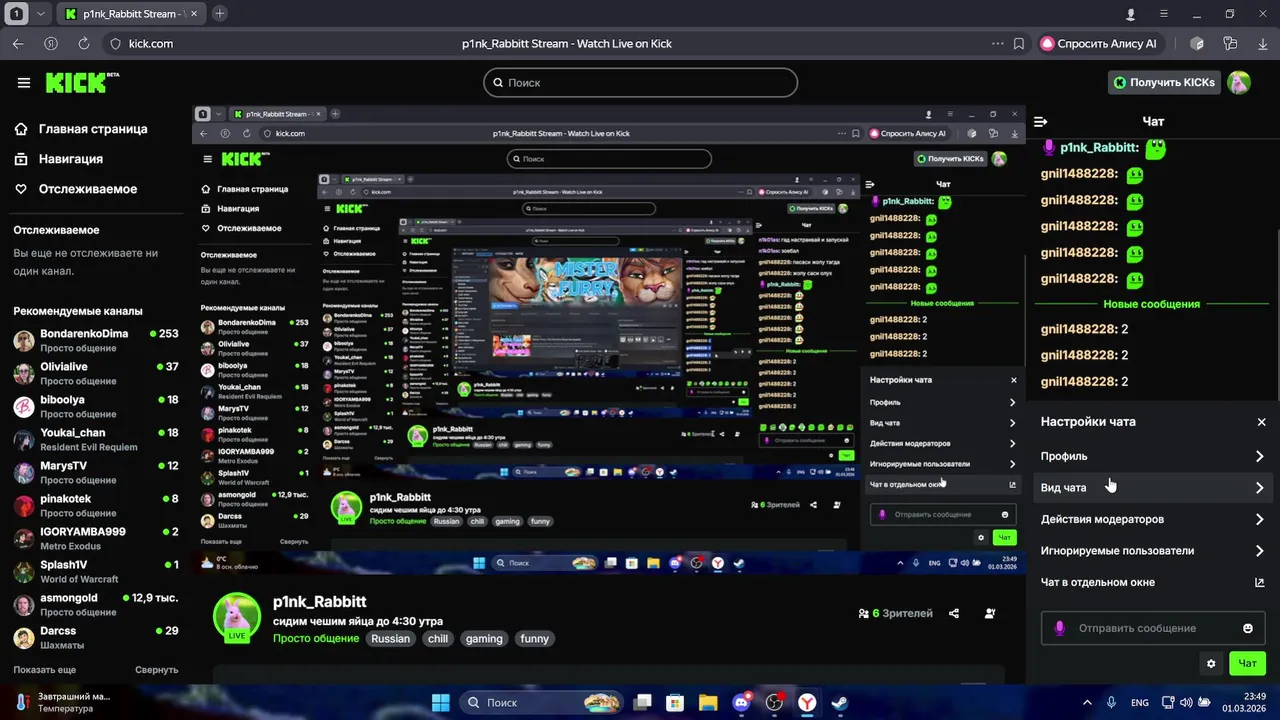The width and height of the screenshot is (1280, 720).
Task: Select the p1nk_Rabbitt Stream browser tab
Action: (x=130, y=14)
